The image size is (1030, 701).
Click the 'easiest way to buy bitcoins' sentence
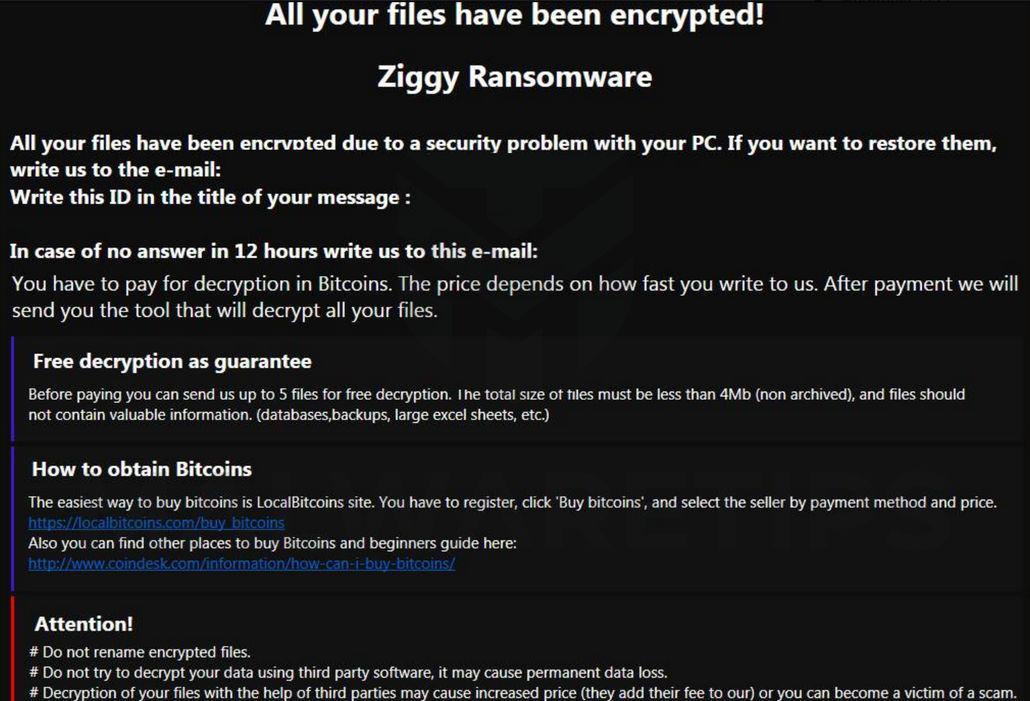[512, 503]
